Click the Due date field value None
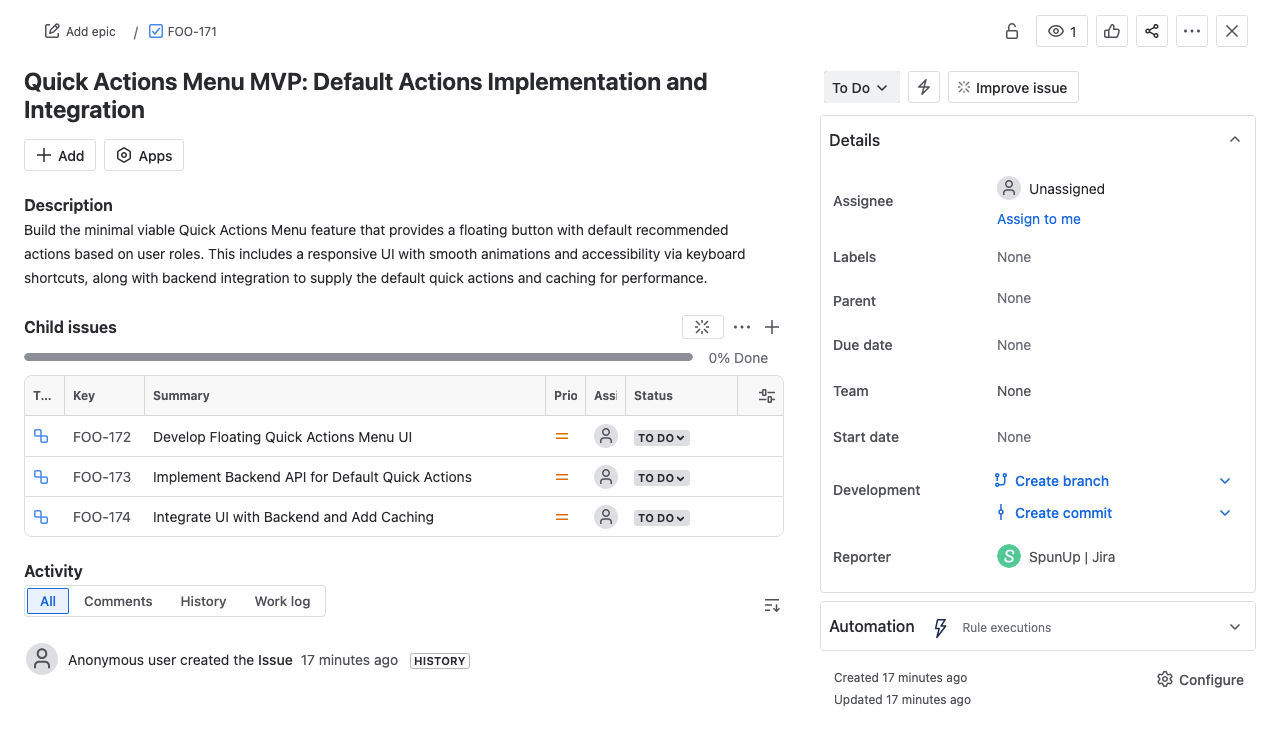Viewport: 1278px width, 741px height. point(1014,345)
